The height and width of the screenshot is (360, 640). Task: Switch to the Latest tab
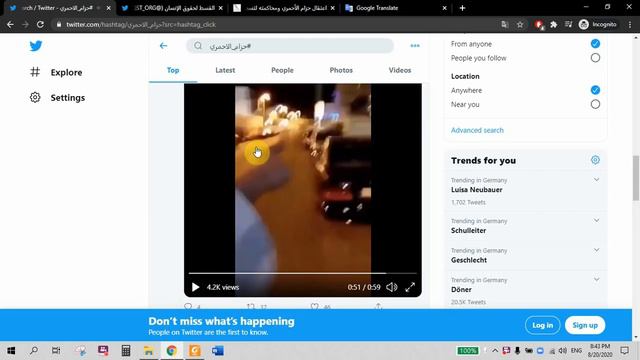pos(225,70)
